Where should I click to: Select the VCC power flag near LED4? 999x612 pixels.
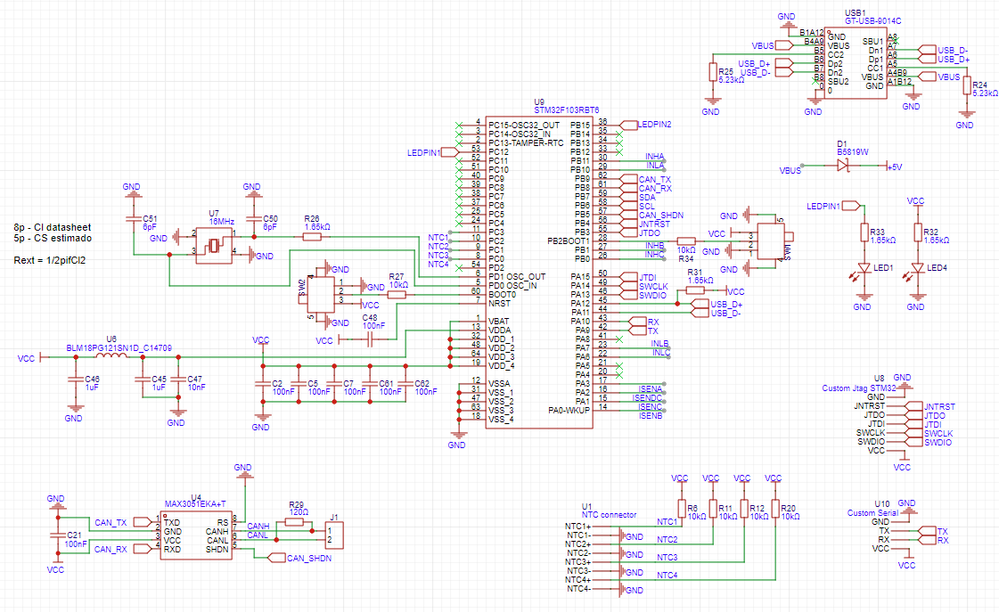(x=915, y=202)
